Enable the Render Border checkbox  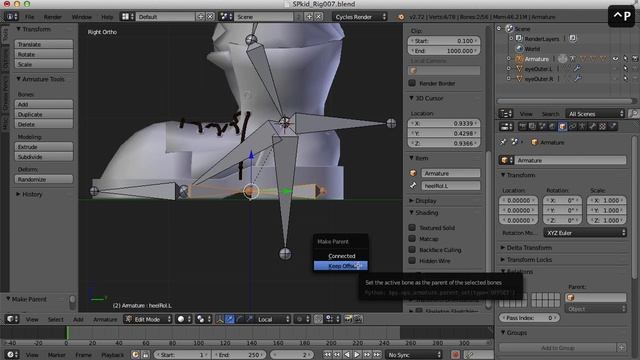pos(412,83)
